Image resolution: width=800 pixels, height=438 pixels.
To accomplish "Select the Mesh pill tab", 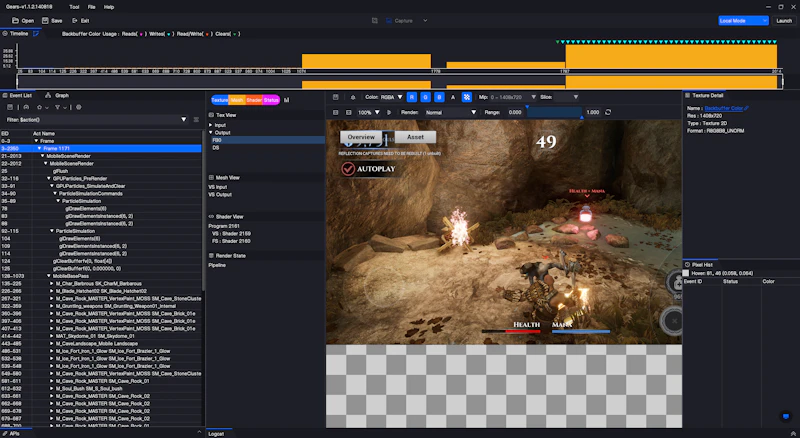I will 237,100.
